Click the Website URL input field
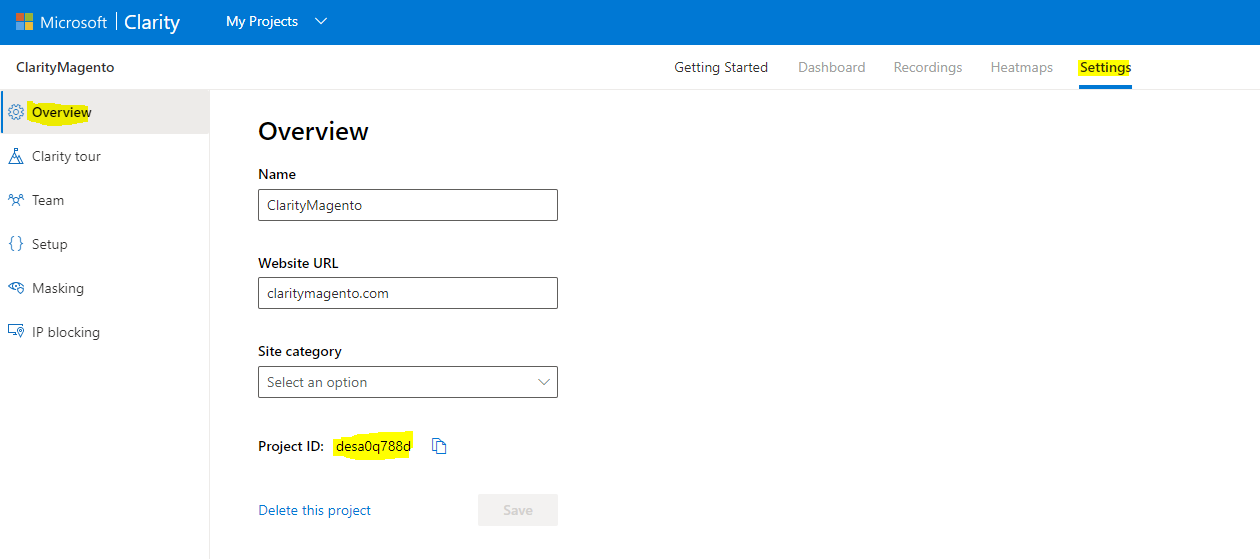The height and width of the screenshot is (559, 1260). click(x=408, y=293)
